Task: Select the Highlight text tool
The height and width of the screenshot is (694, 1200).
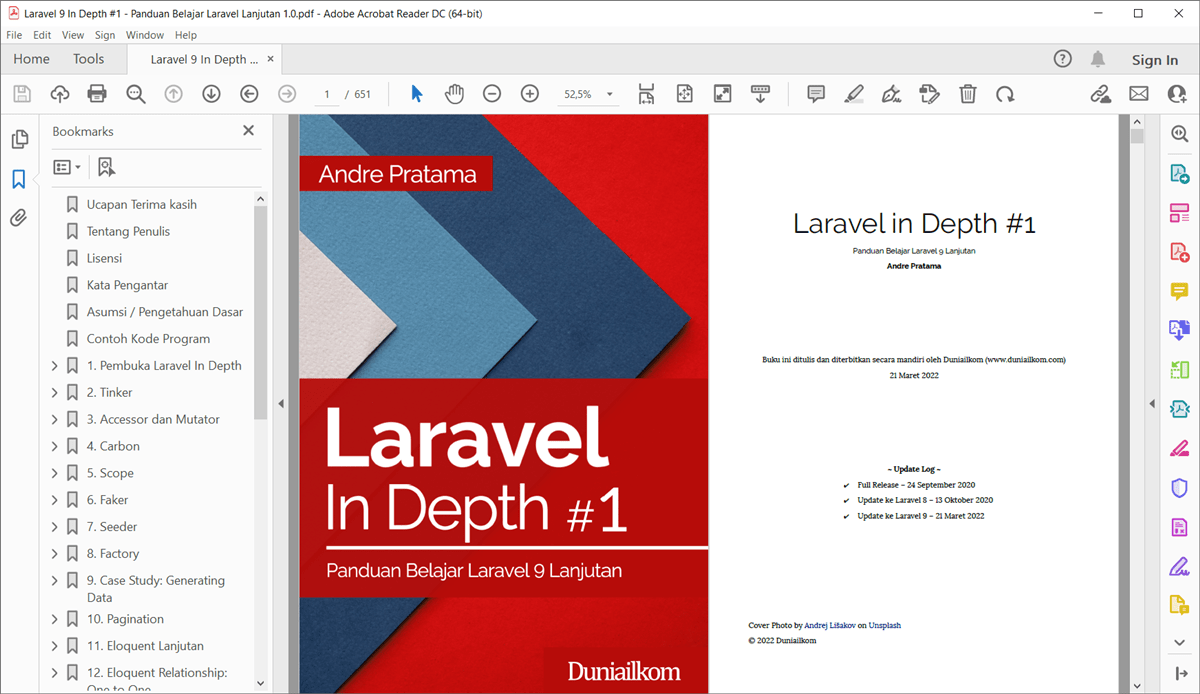Action: click(x=853, y=94)
